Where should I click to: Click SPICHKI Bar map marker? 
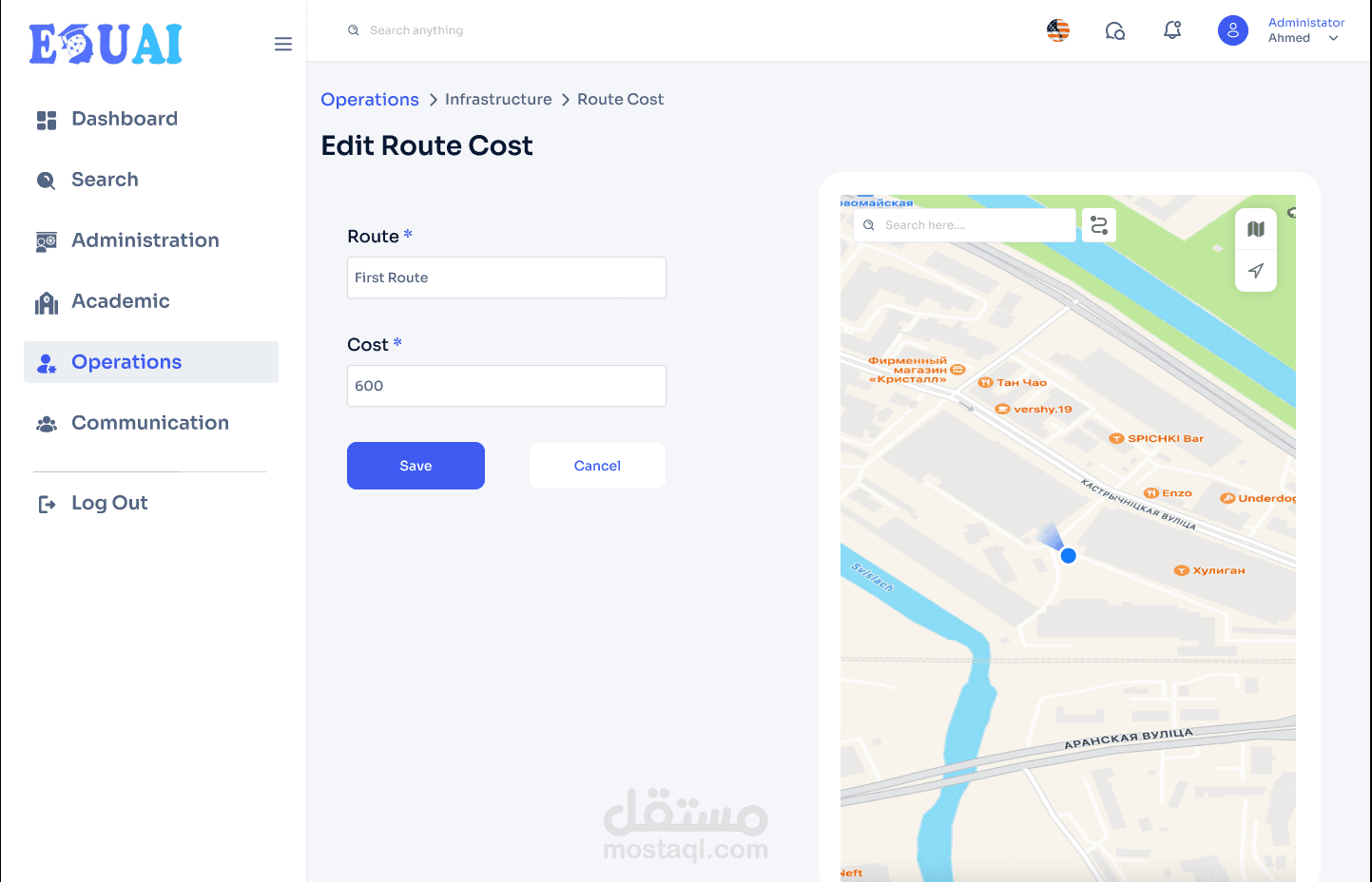1117,439
